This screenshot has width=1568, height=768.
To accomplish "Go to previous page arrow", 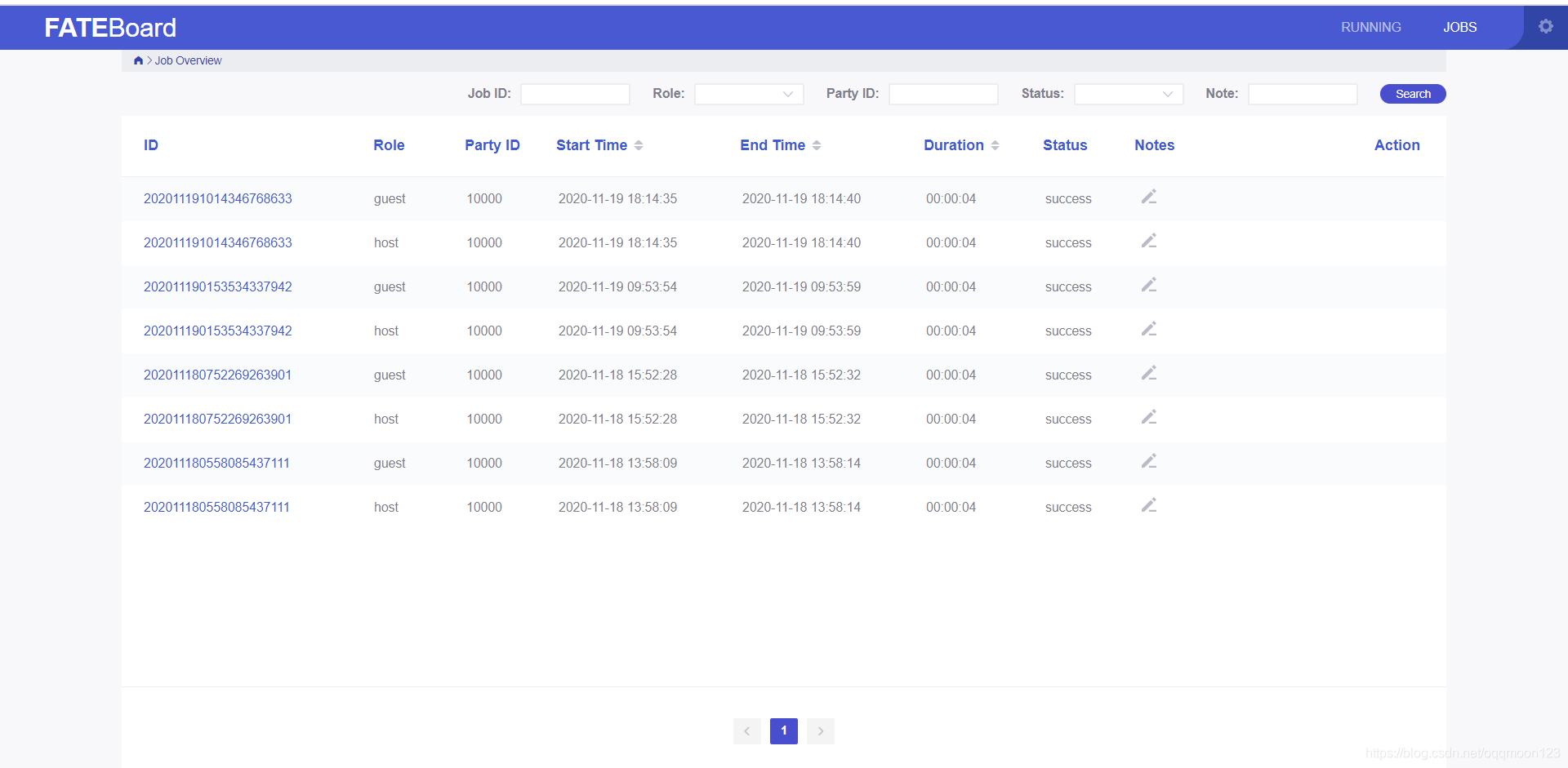I will point(747,731).
